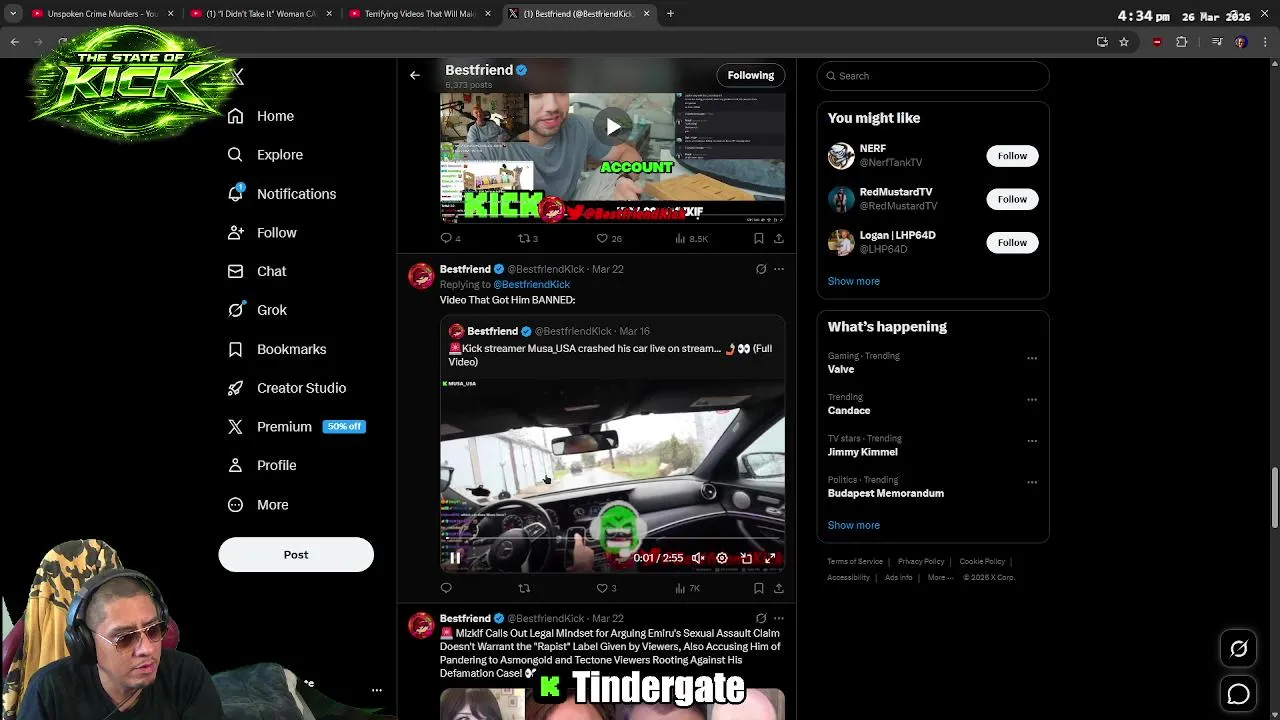Open options for the Valve trend
This screenshot has height=720, width=1280.
point(1032,358)
